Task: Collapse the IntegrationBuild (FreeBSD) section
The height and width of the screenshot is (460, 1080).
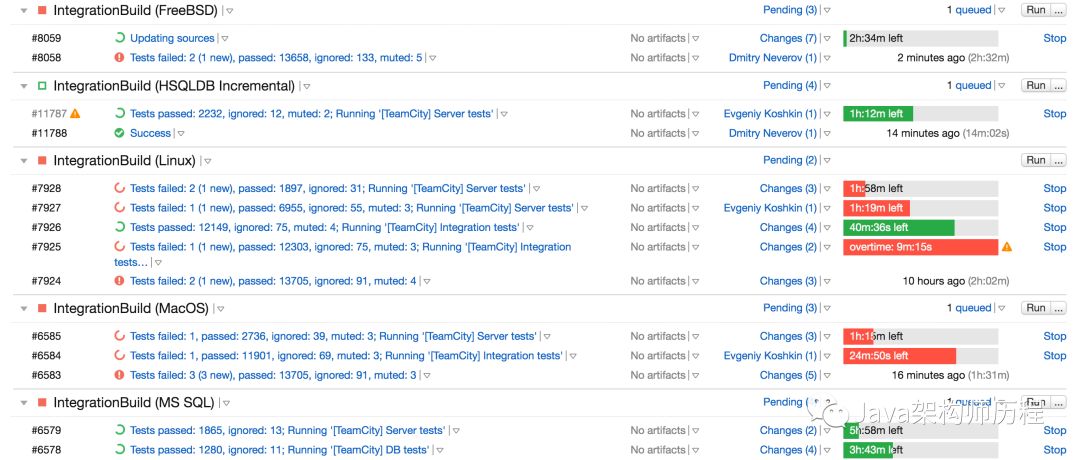Action: (x=24, y=10)
